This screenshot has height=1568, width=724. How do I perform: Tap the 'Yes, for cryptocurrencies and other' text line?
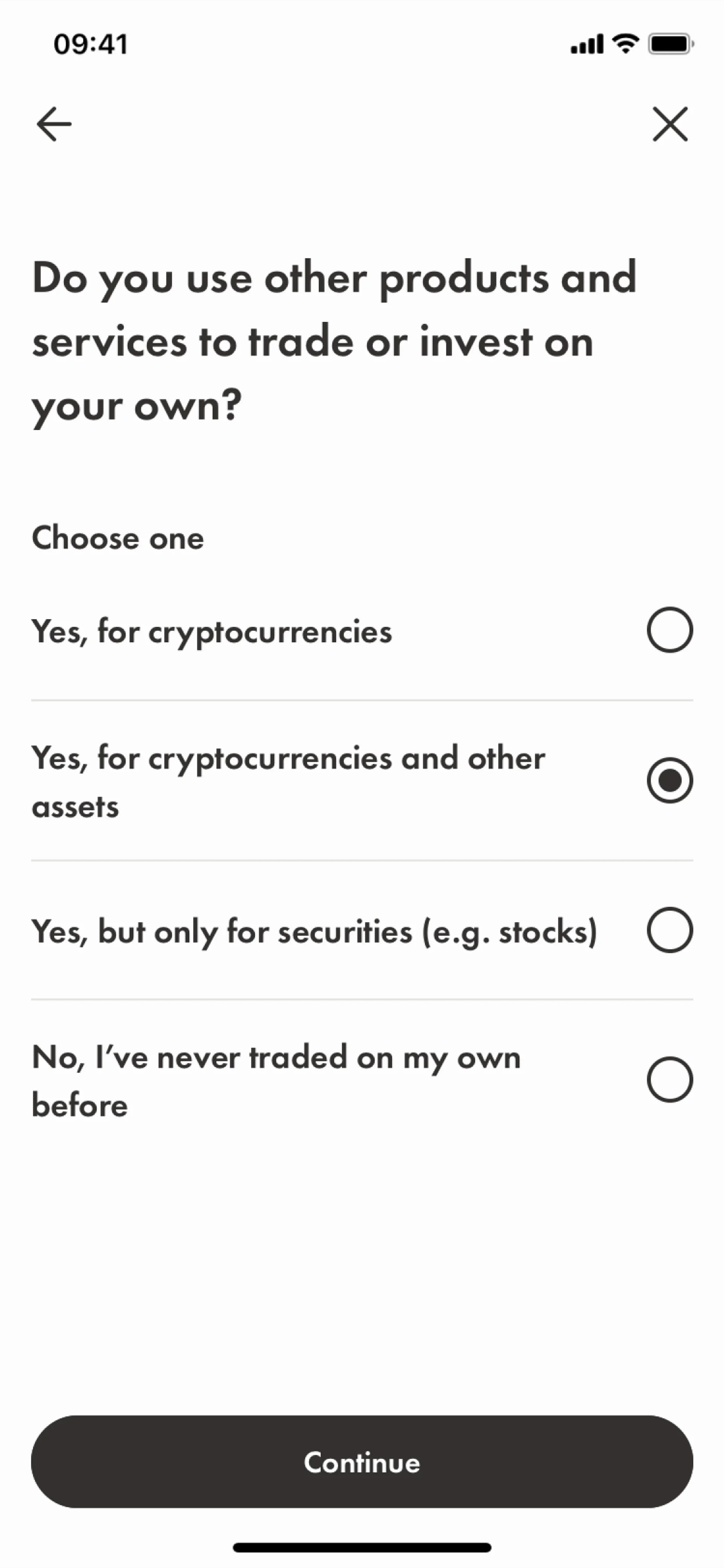pyautogui.click(x=288, y=759)
